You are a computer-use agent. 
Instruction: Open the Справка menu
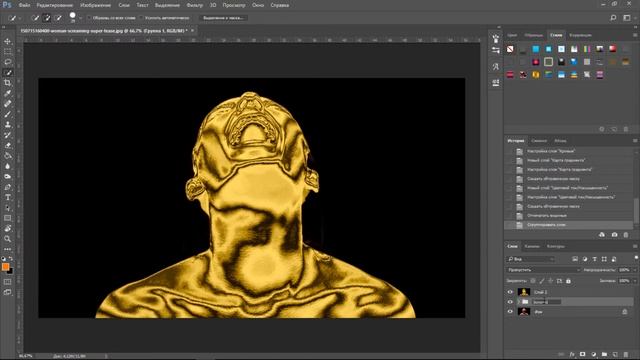tap(280, 5)
